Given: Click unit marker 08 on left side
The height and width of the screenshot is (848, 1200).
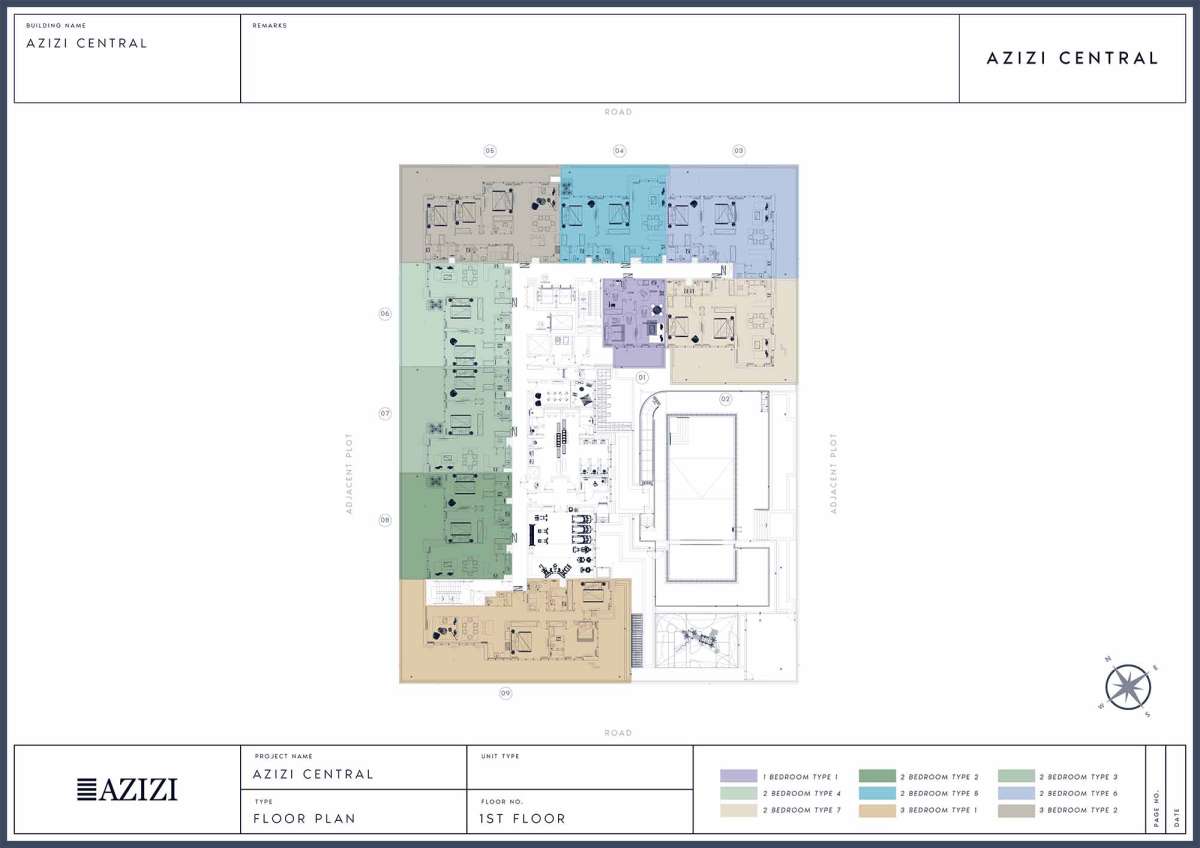Looking at the screenshot, I should pos(384,520).
